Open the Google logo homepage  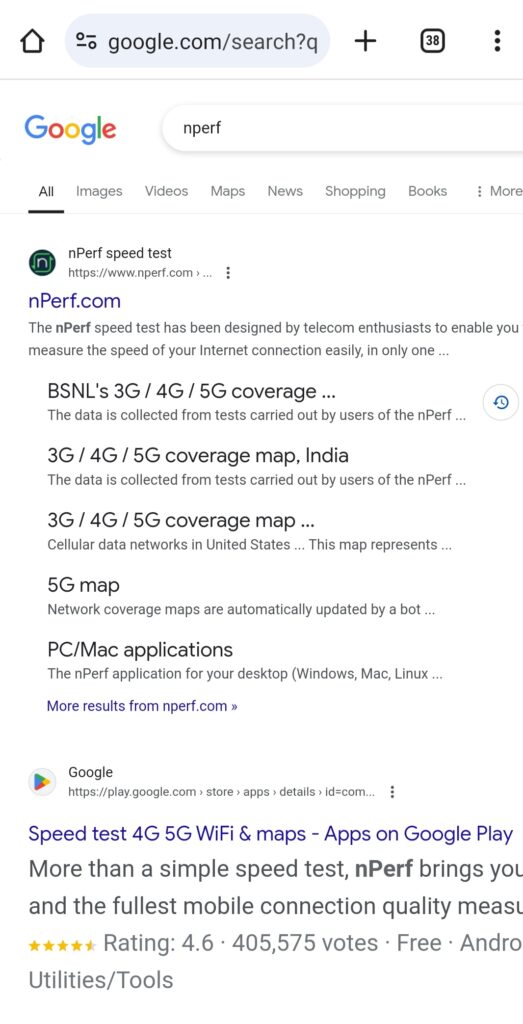click(x=70, y=129)
